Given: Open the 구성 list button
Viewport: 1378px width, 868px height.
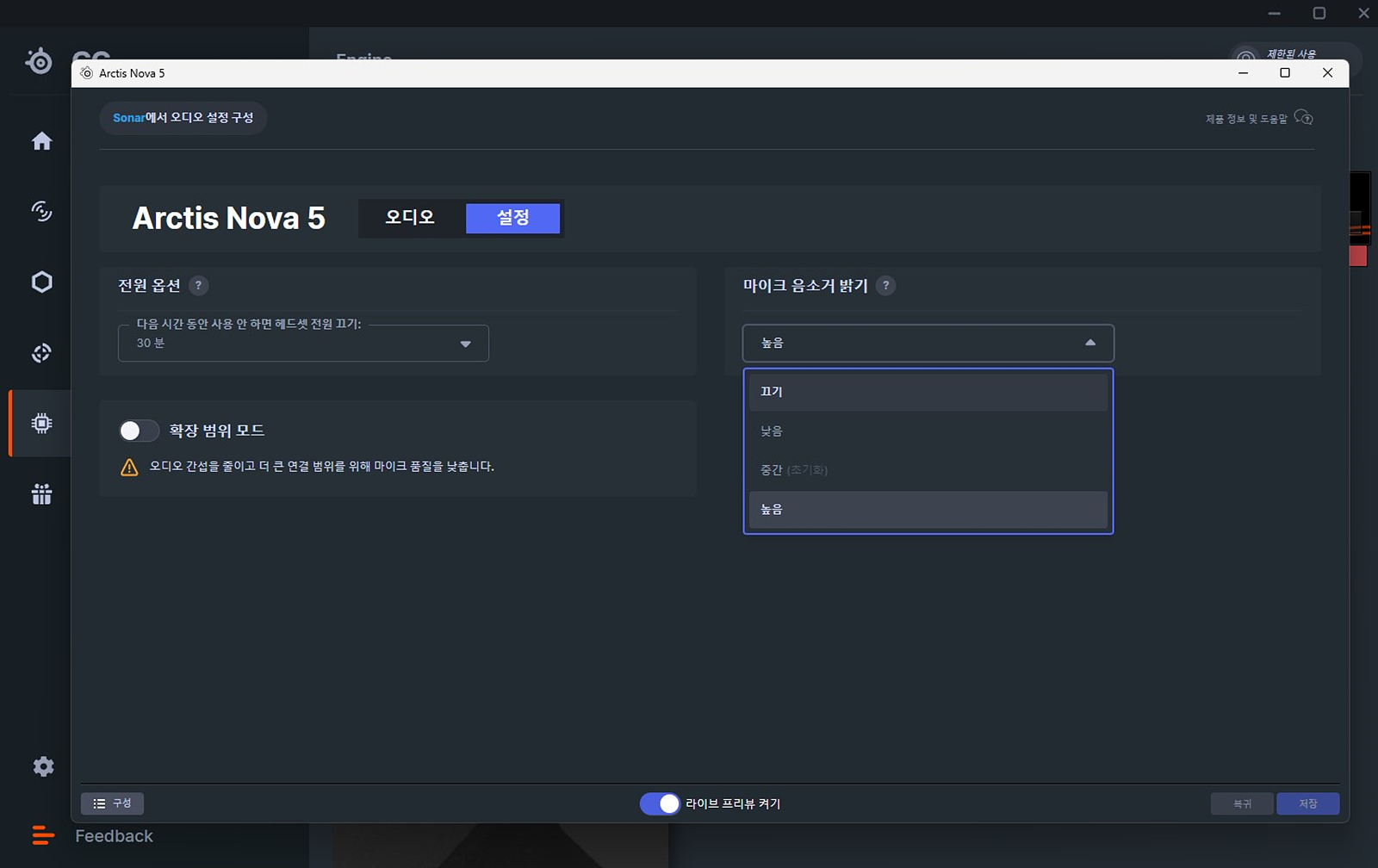Looking at the screenshot, I should [x=112, y=803].
